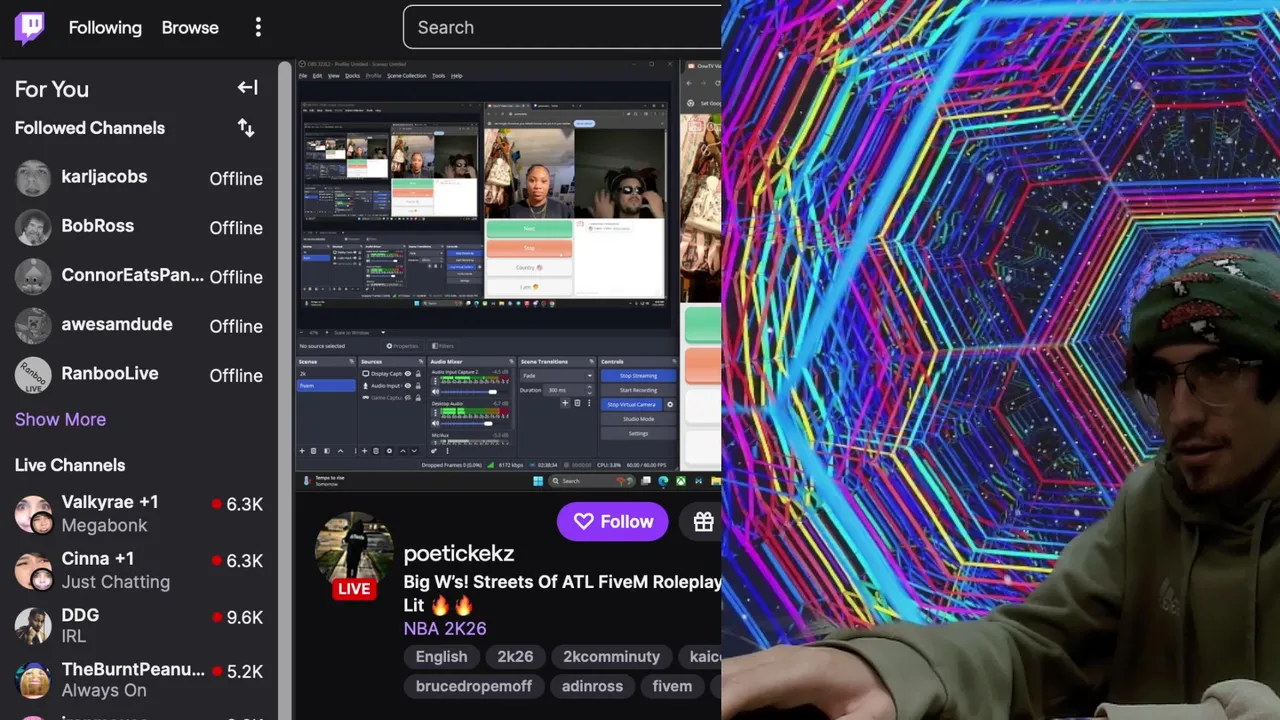The width and height of the screenshot is (1280, 720).
Task: Click the sidebar vertical scrollbar
Action: click(x=284, y=390)
